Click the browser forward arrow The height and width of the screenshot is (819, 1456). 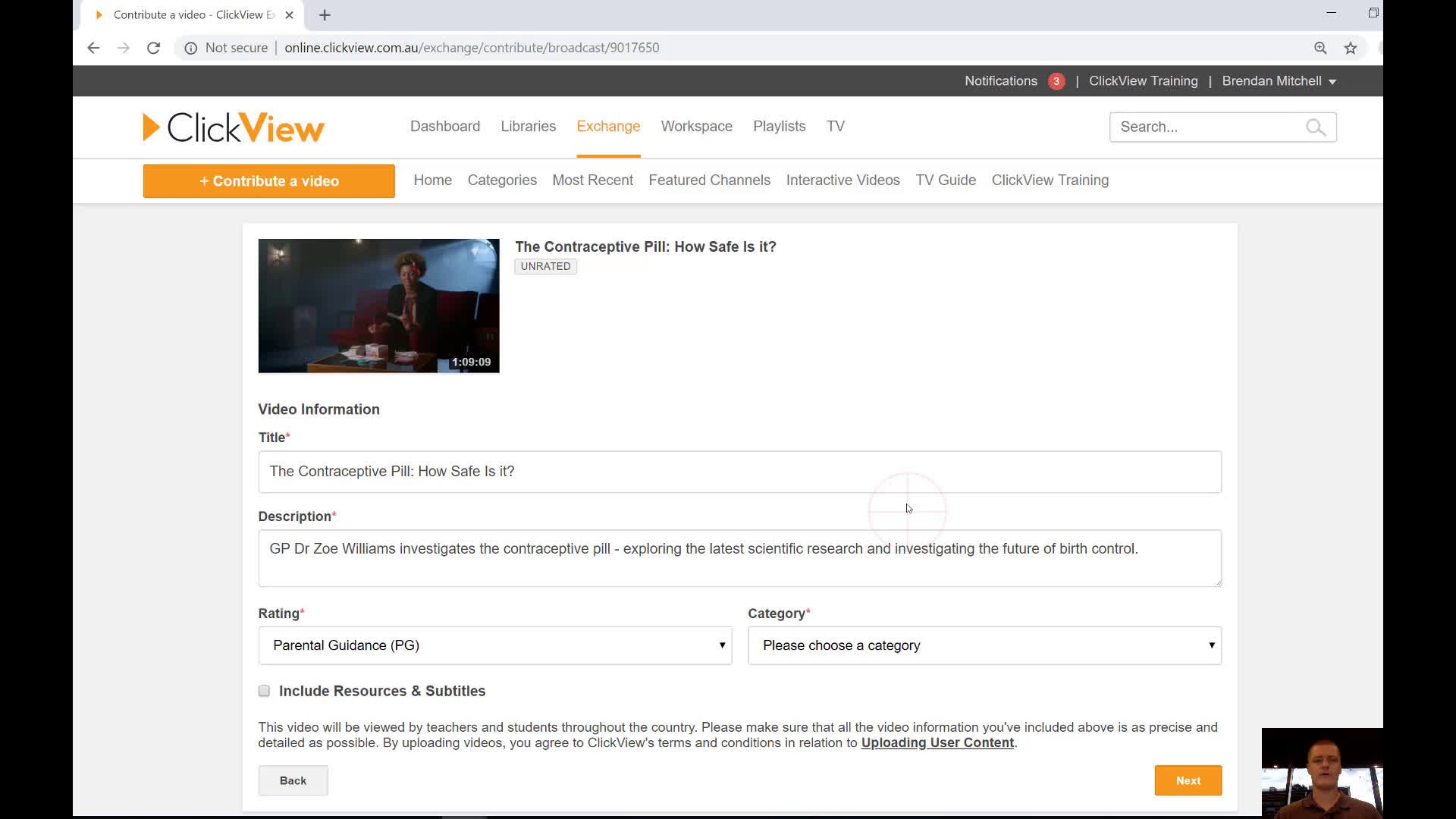tap(124, 48)
